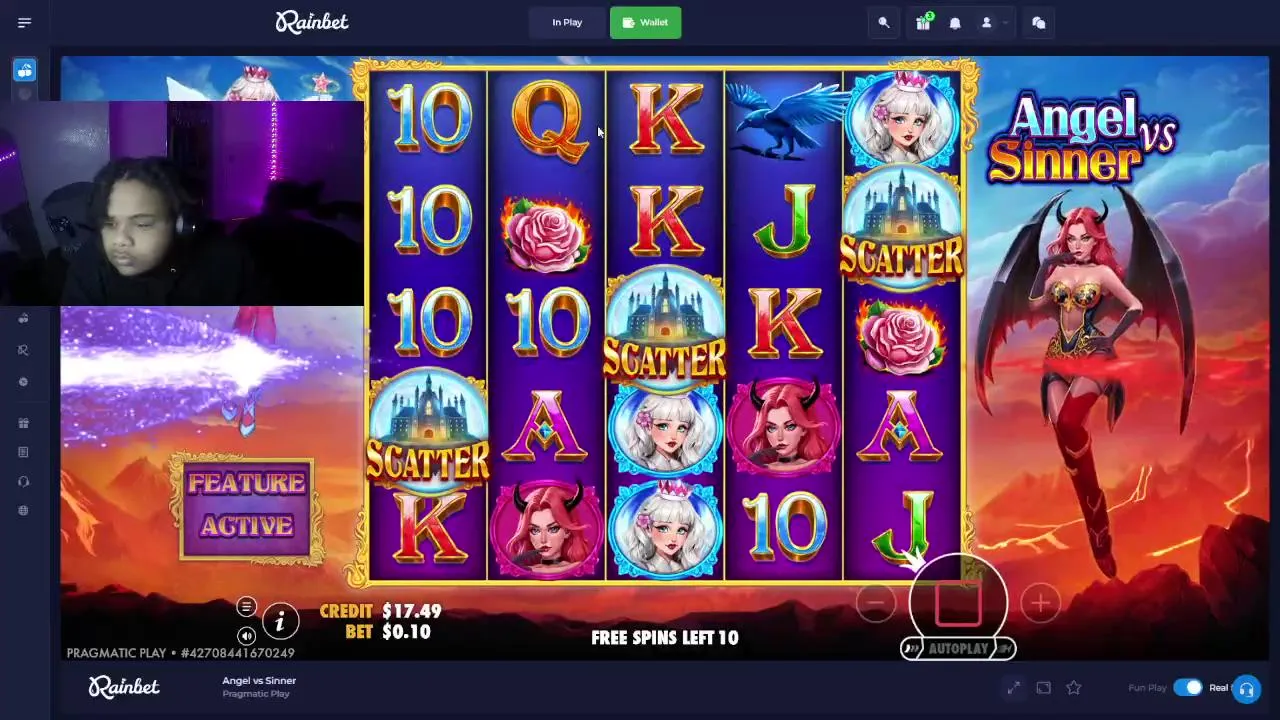Toggle the AUTOPLAY button
The width and height of the screenshot is (1280, 720).
(x=958, y=648)
